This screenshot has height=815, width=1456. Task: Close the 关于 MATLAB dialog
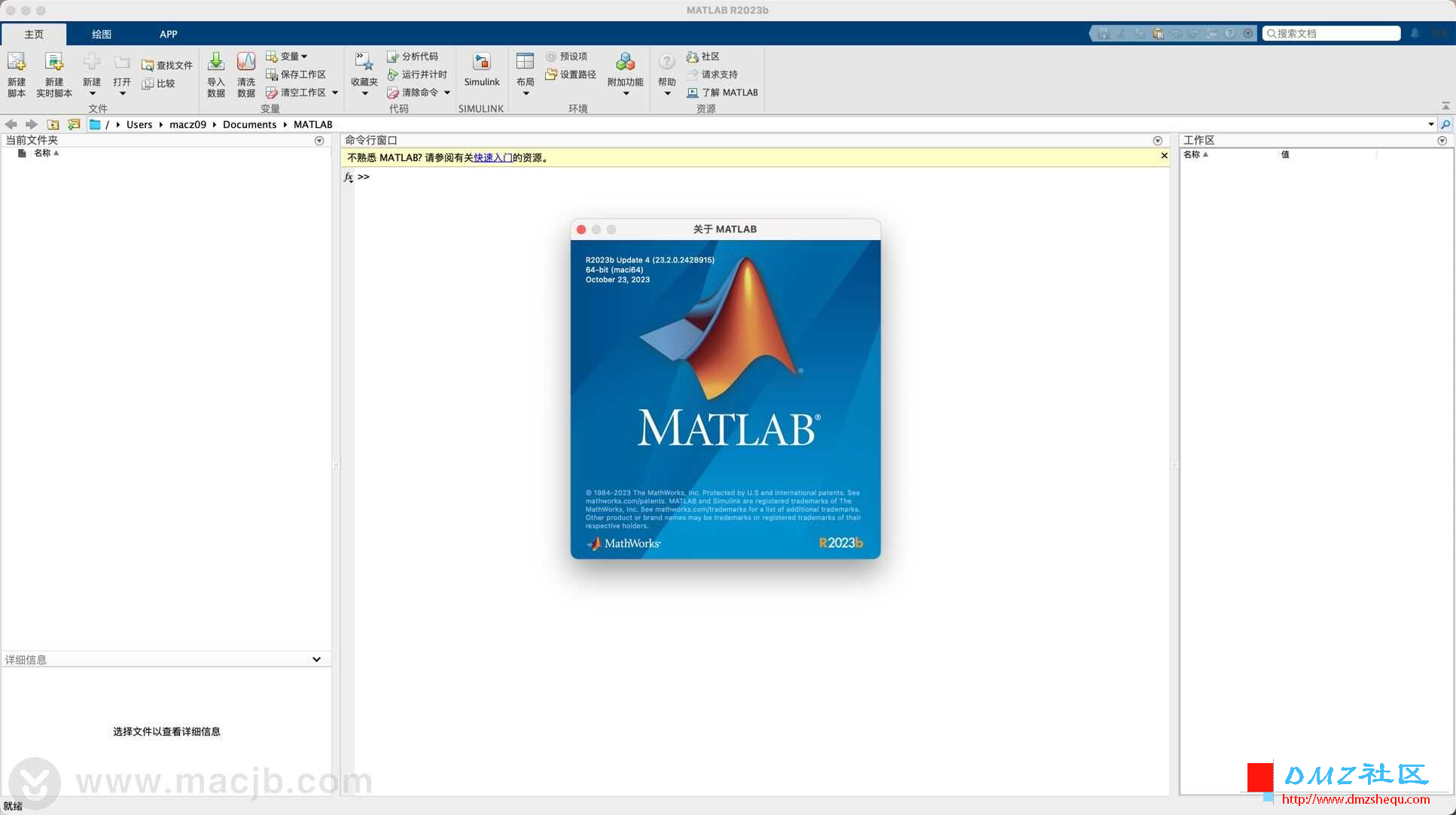pos(581,230)
